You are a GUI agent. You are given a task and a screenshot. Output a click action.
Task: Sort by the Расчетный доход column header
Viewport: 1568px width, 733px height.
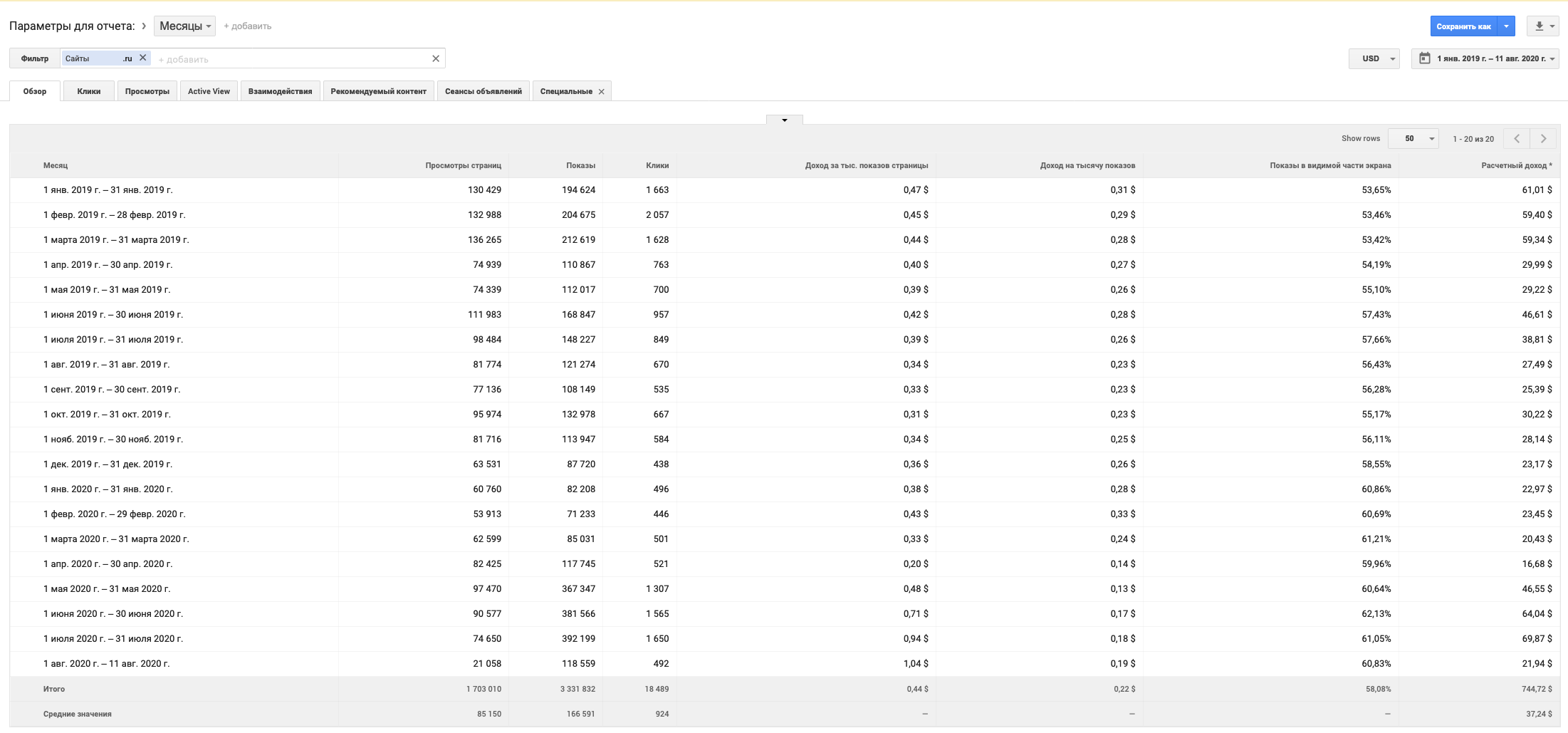coord(1514,165)
